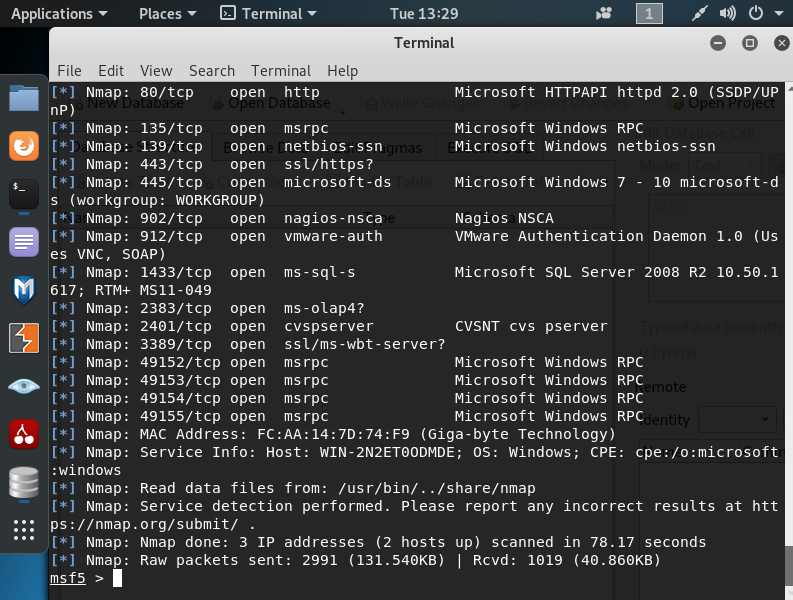Viewport: 793px width, 600px height.
Task: Open the File menu in Terminal
Action: [69, 71]
